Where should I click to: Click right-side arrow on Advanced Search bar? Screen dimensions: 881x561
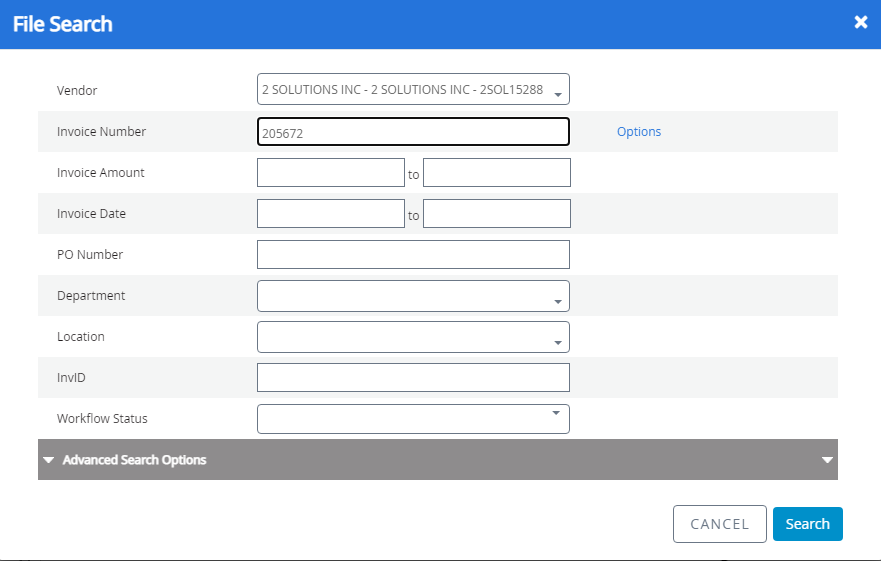826,460
